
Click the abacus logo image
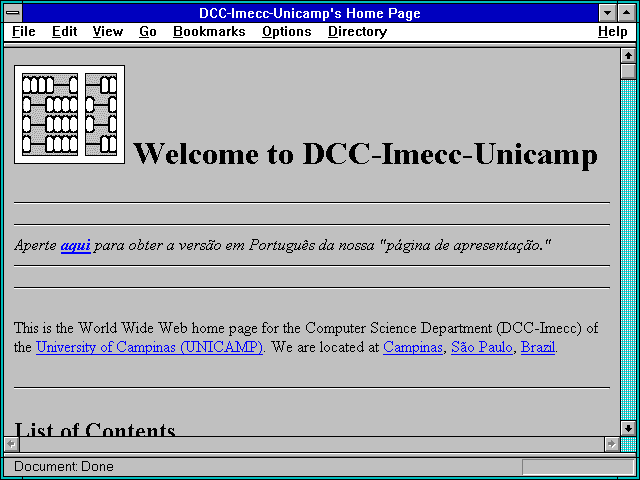69,114
